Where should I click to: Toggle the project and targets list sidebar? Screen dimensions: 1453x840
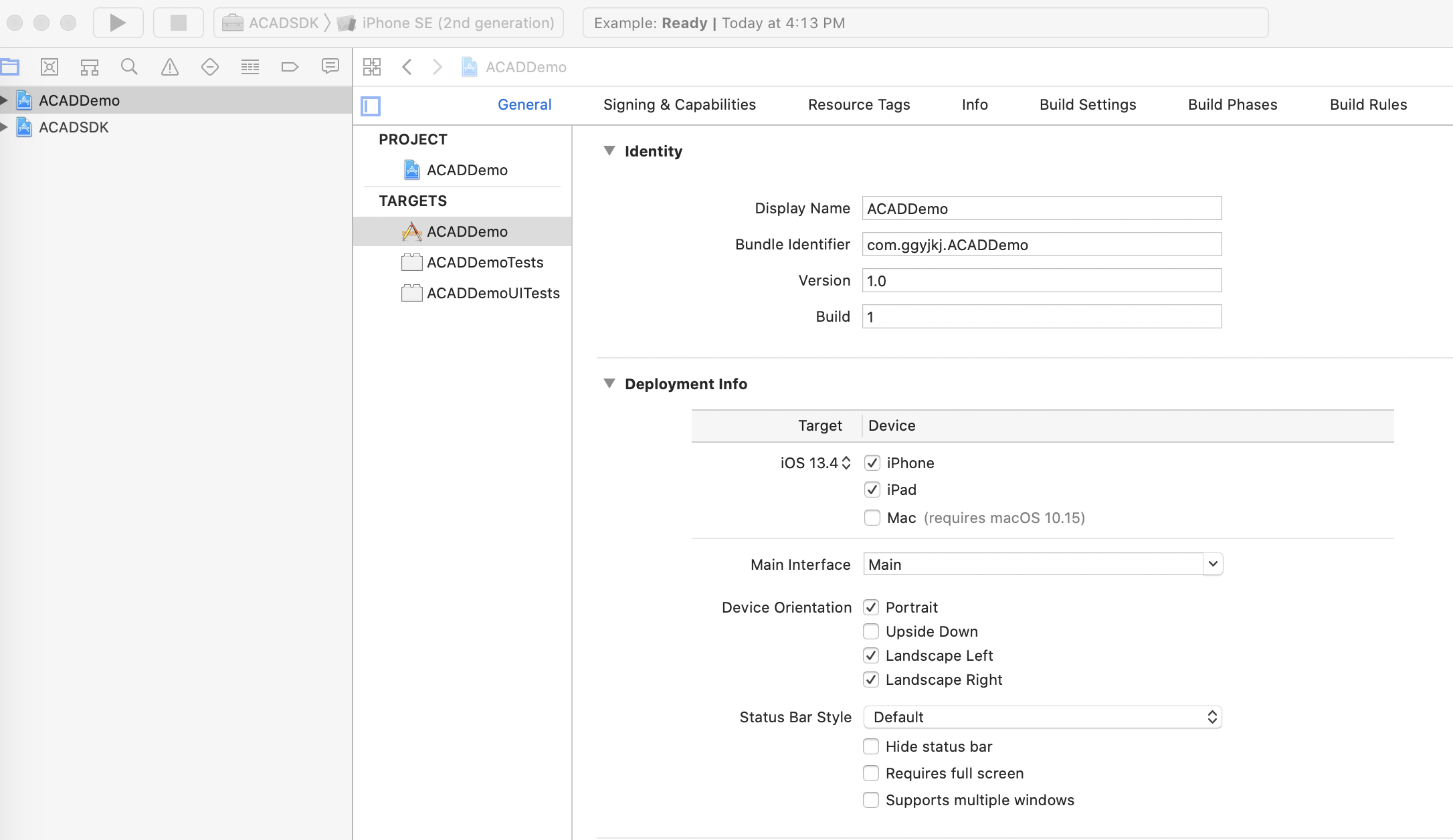[371, 106]
